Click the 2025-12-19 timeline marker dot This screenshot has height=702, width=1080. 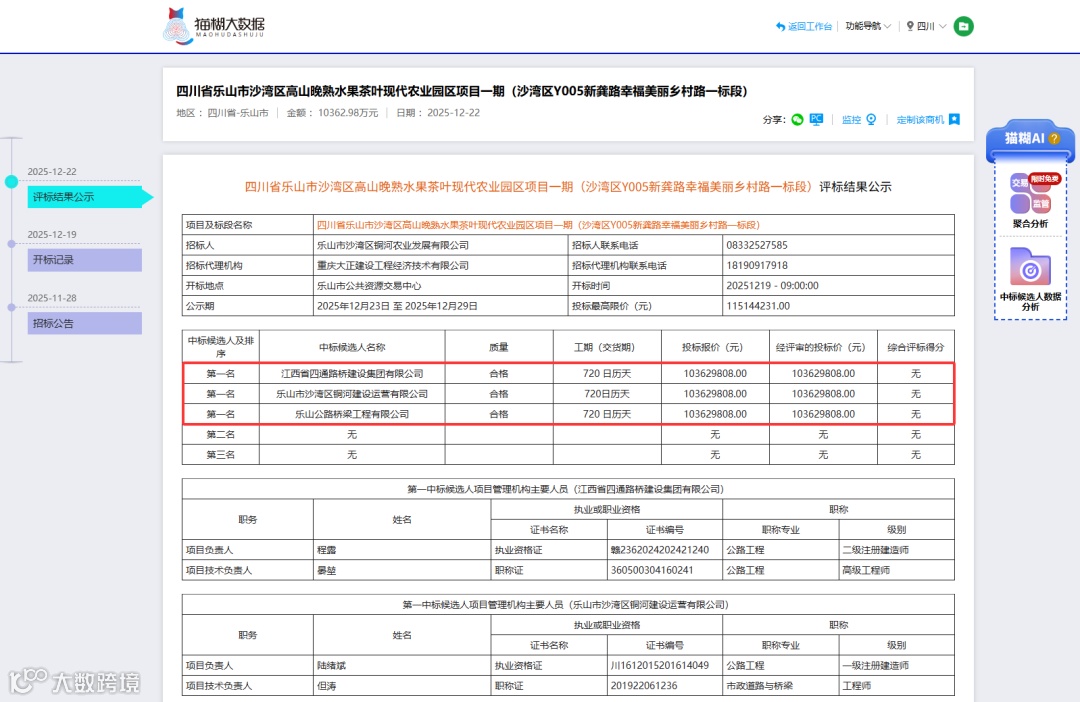(11, 244)
